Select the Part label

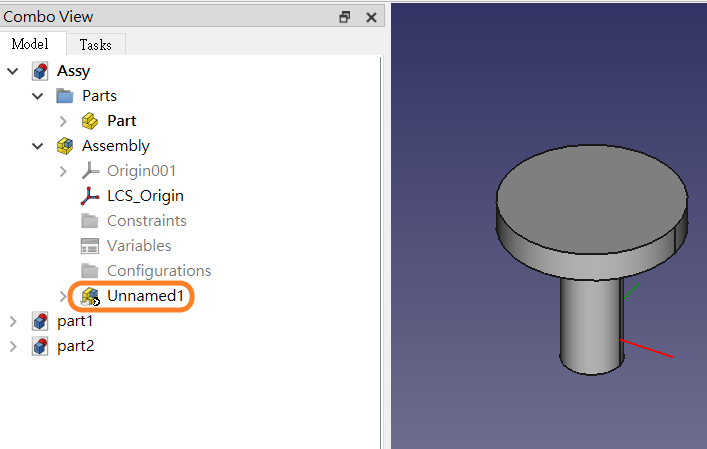pyautogui.click(x=122, y=121)
